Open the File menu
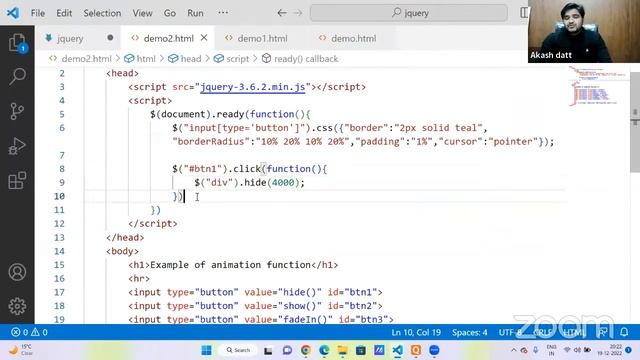This screenshot has width=640, height=360. tap(38, 13)
